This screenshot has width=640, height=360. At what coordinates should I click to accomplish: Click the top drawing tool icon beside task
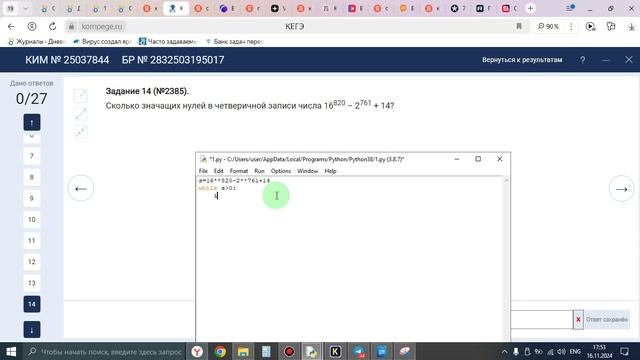coord(81,96)
